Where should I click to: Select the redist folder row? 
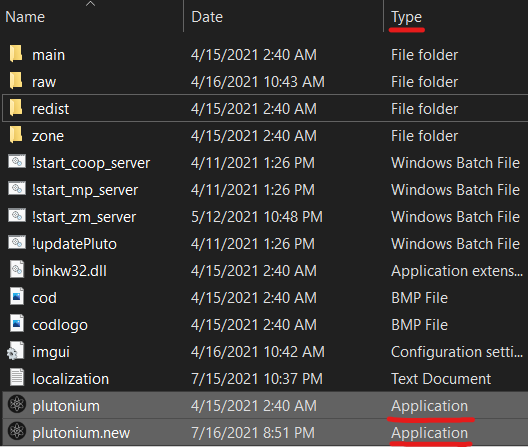265,108
